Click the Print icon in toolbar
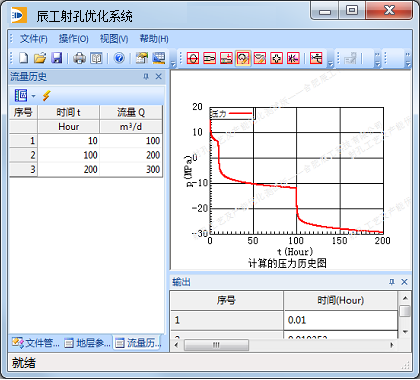This screenshot has width=420, height=380. click(x=79, y=58)
